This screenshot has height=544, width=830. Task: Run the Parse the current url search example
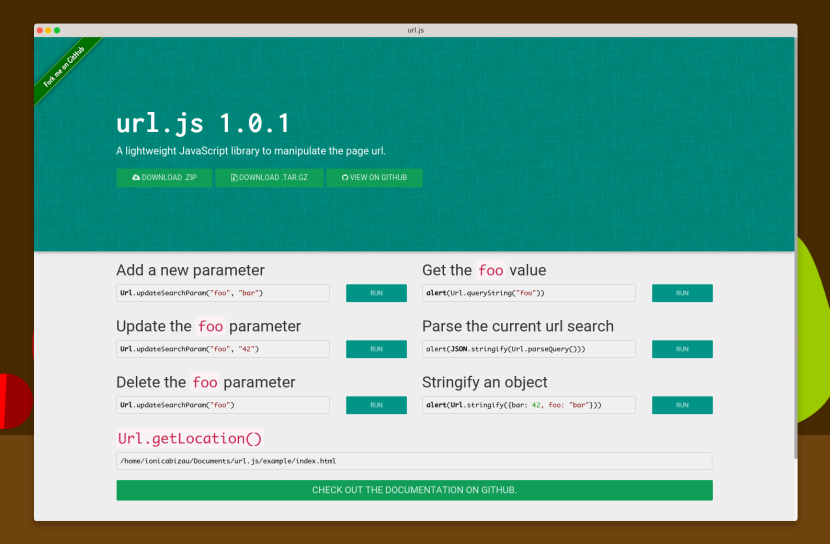[682, 349]
